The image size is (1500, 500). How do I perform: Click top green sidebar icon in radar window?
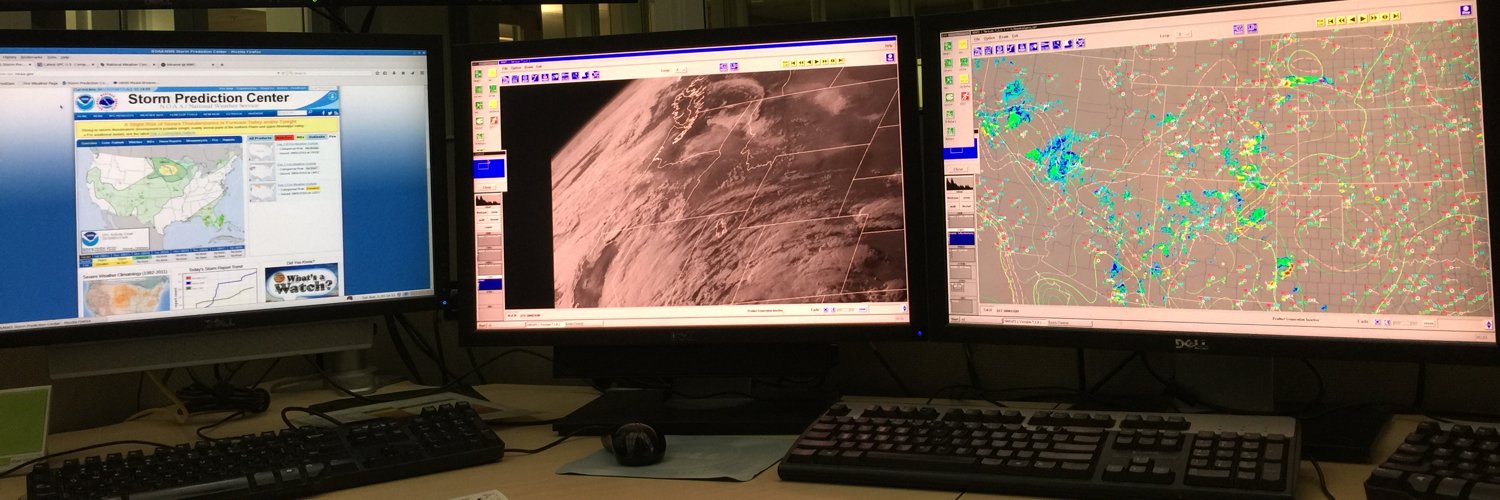coord(948,46)
